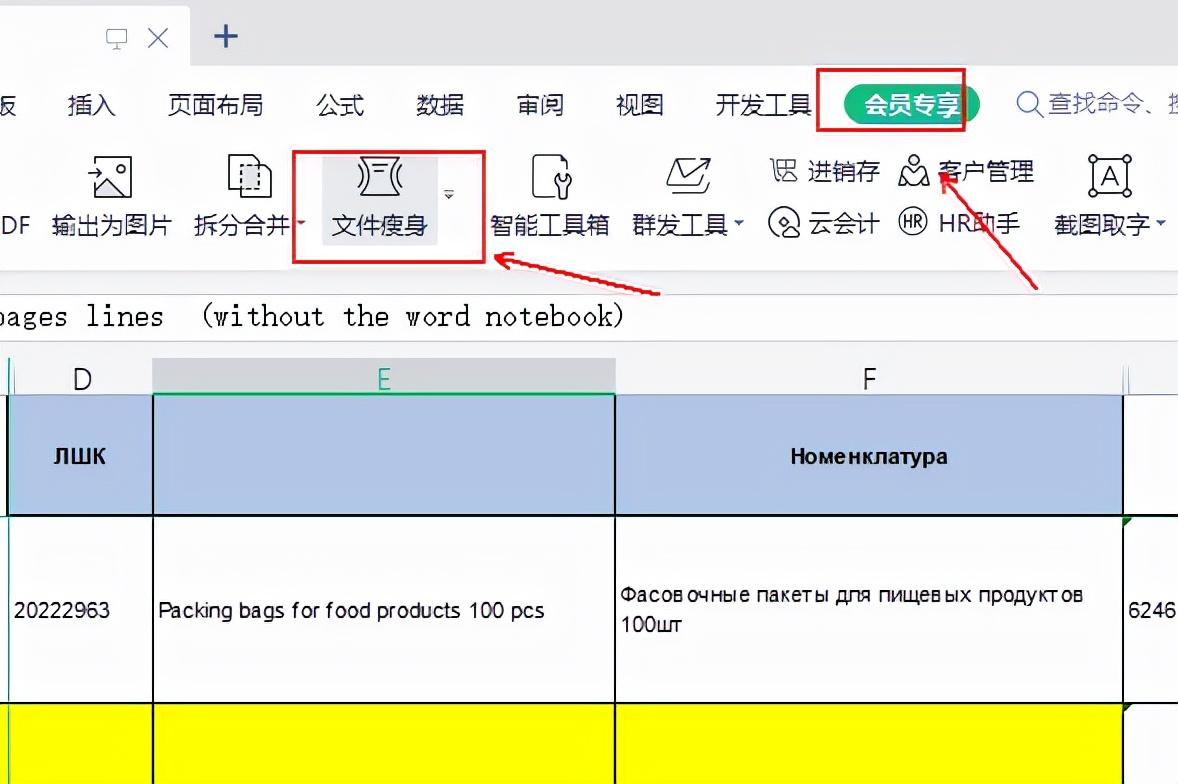Click the yellow cell in column E
This screenshot has height=784, width=1178.
[x=384, y=744]
